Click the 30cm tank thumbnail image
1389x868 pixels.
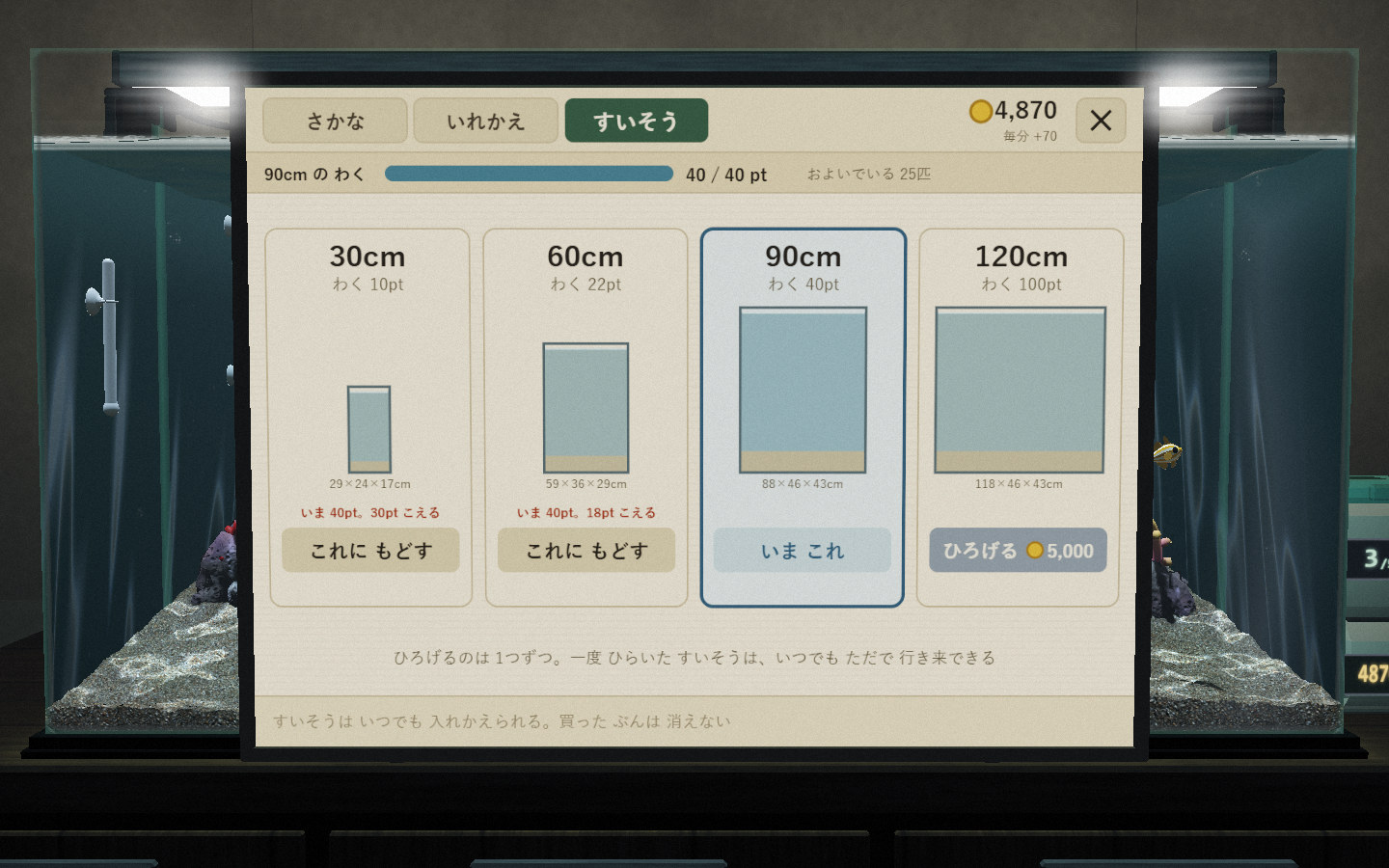coord(369,429)
